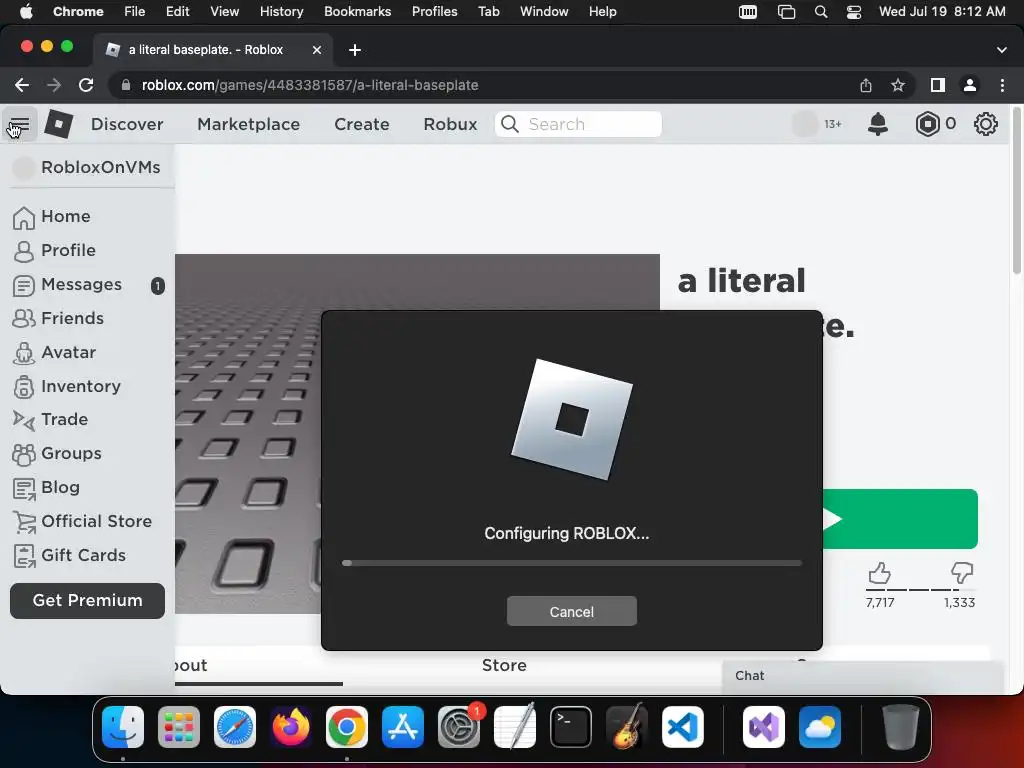Expand the Chrome tab search chevron
1024x768 pixels.
pos(1002,50)
